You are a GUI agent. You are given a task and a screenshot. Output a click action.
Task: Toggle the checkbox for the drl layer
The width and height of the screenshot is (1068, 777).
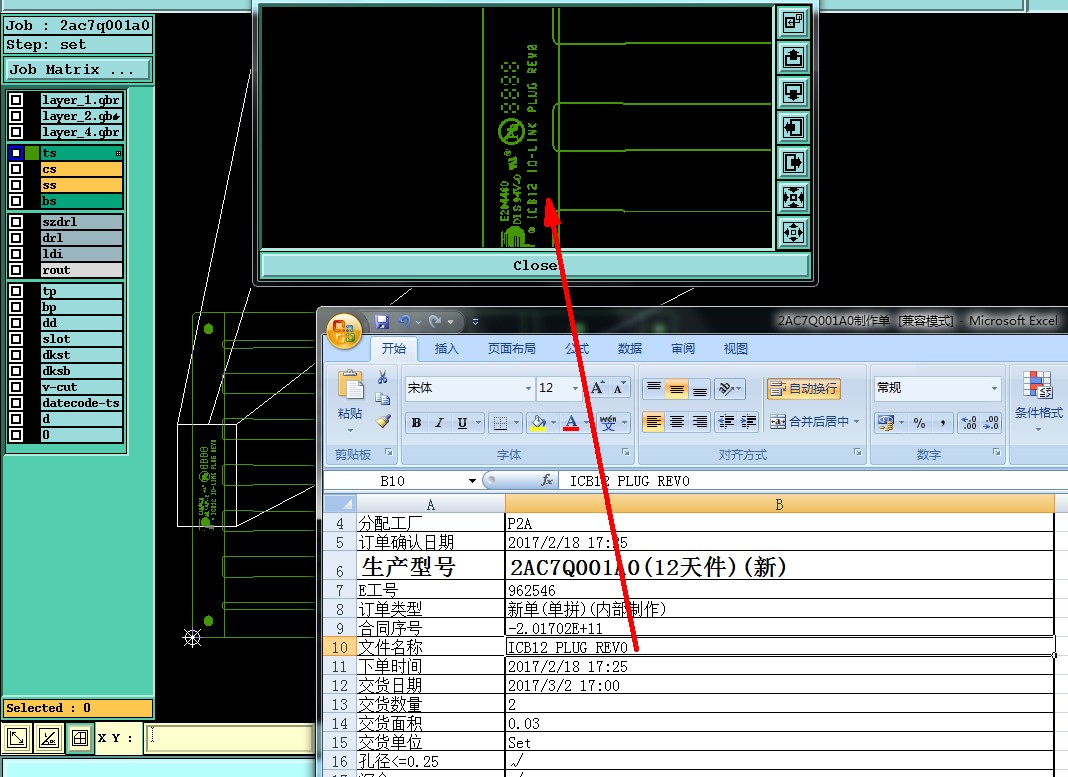pyautogui.click(x=16, y=238)
